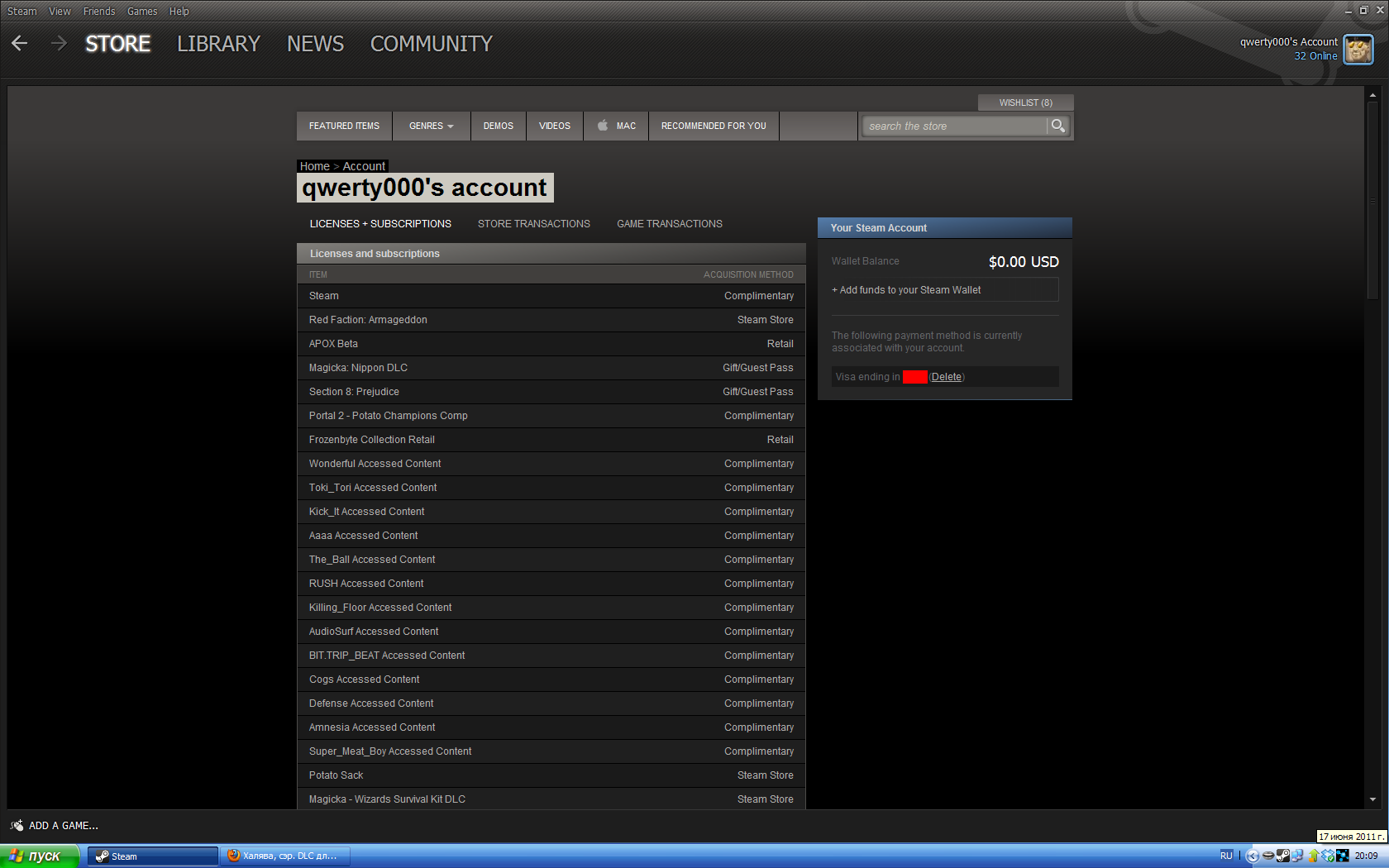The image size is (1389, 868).
Task: Switch to the Store section
Action: [x=118, y=43]
